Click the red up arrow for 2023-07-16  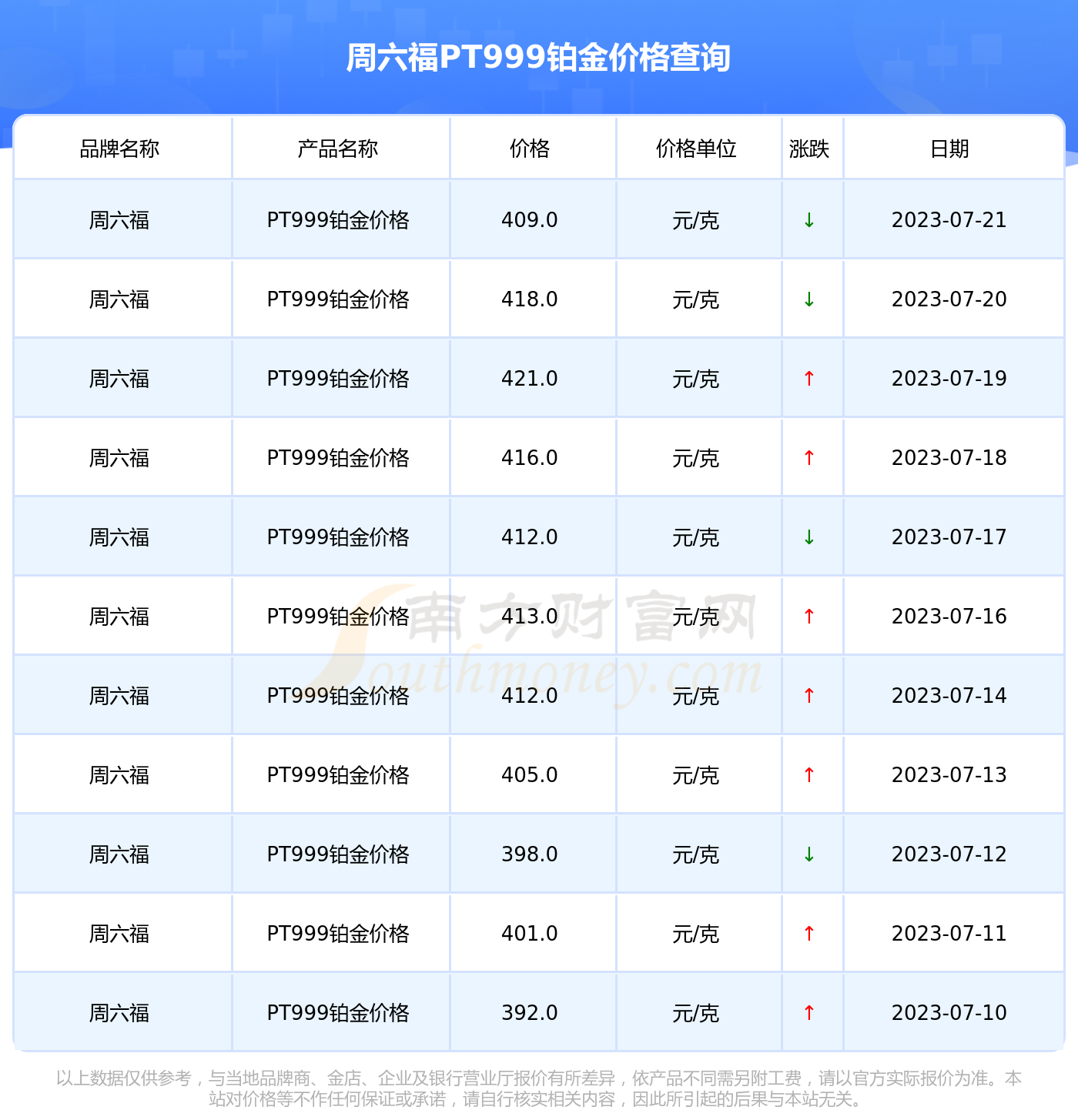[809, 617]
